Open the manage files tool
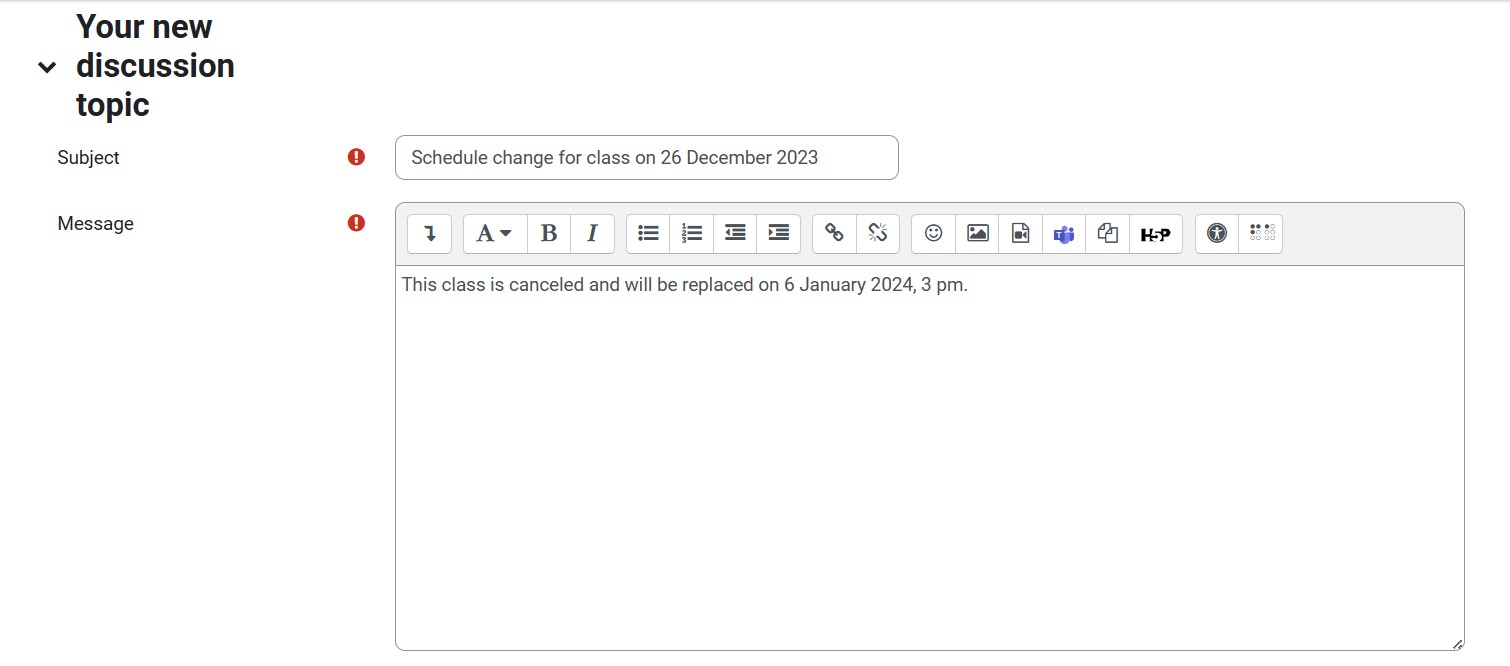 [x=1107, y=234]
